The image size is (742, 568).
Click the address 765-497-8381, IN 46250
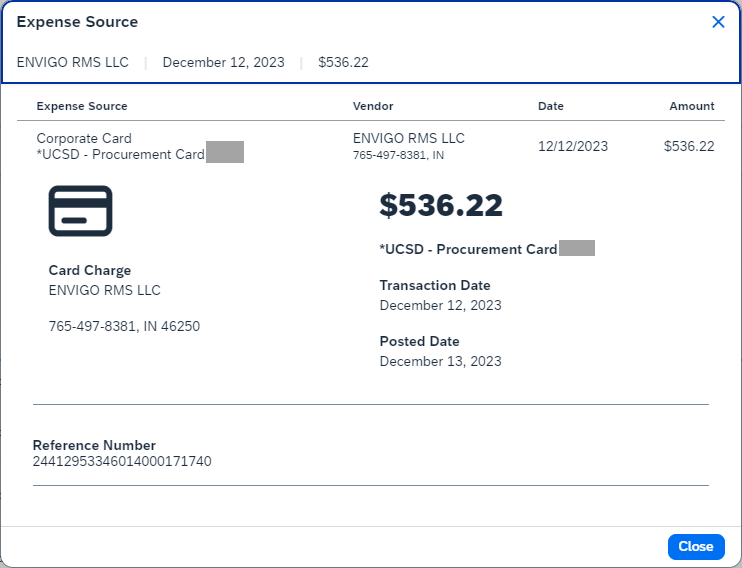click(x=125, y=326)
